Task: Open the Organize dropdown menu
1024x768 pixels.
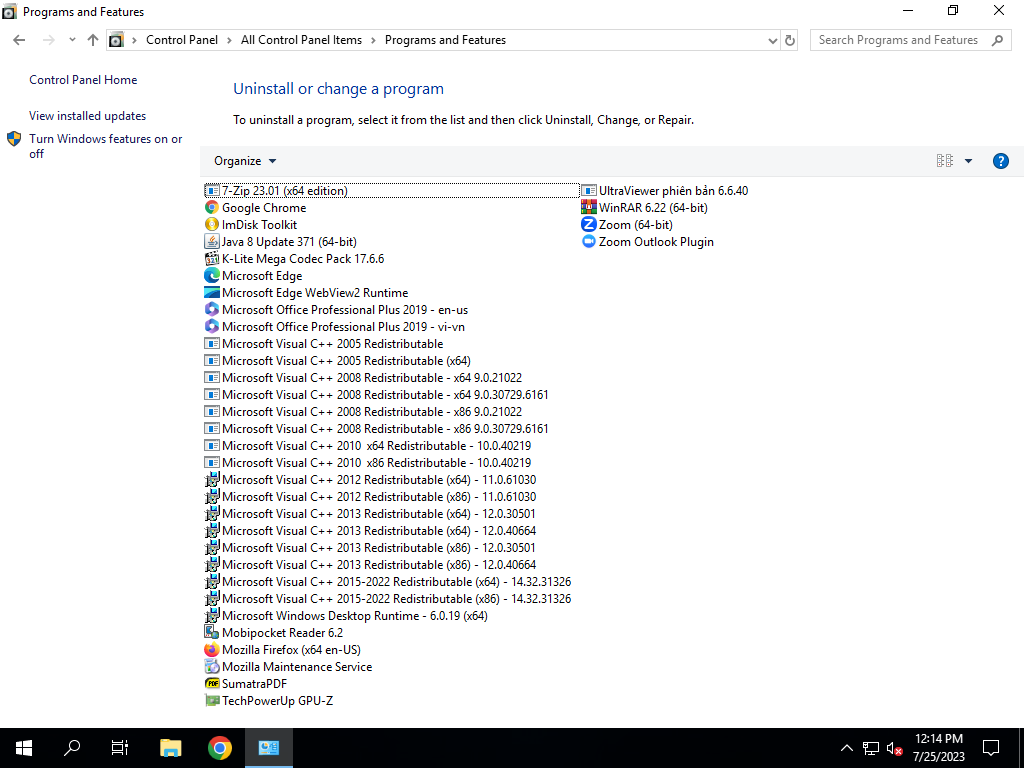Action: pos(245,161)
